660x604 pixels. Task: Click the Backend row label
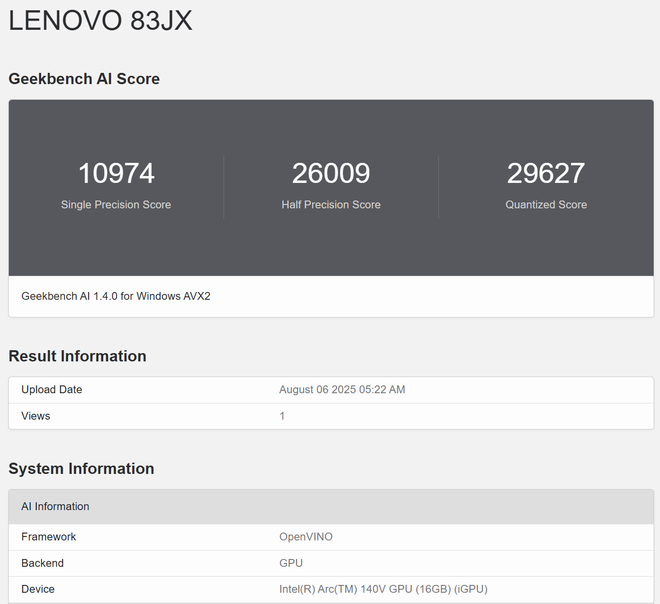coord(43,563)
